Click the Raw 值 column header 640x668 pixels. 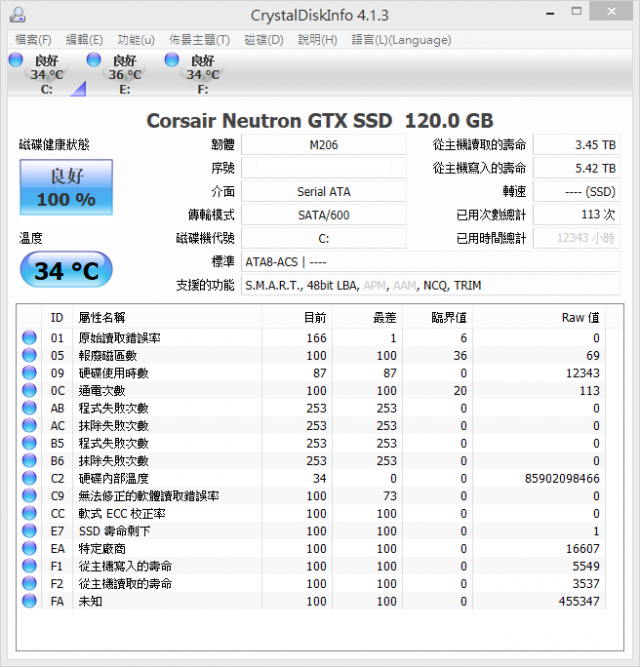[539, 318]
